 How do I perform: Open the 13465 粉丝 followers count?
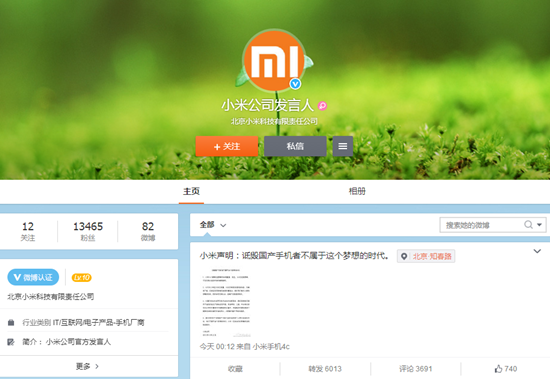[88, 231]
